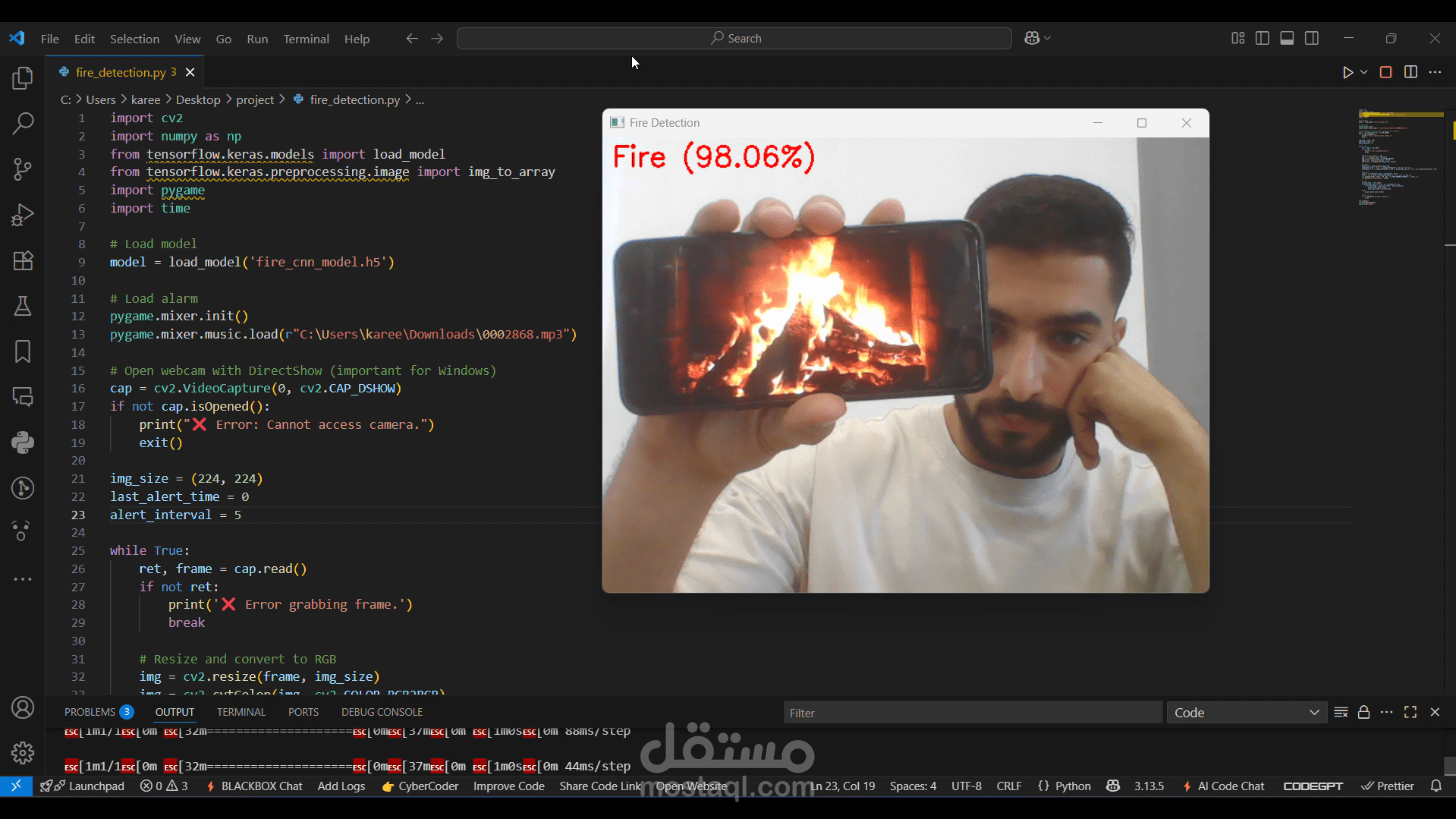Viewport: 1456px width, 819px height.
Task: Switch to the PROBLEMS panel tab
Action: tap(99, 712)
